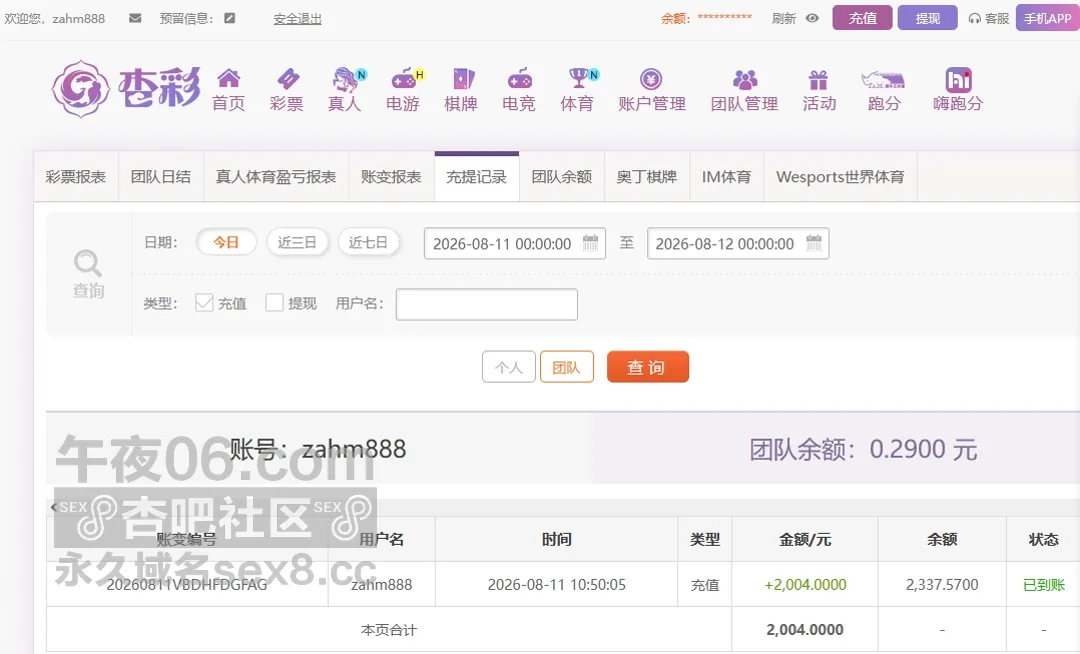Click the start date field 2026-08-11 00:00:00
The width and height of the screenshot is (1080, 654).
515,244
